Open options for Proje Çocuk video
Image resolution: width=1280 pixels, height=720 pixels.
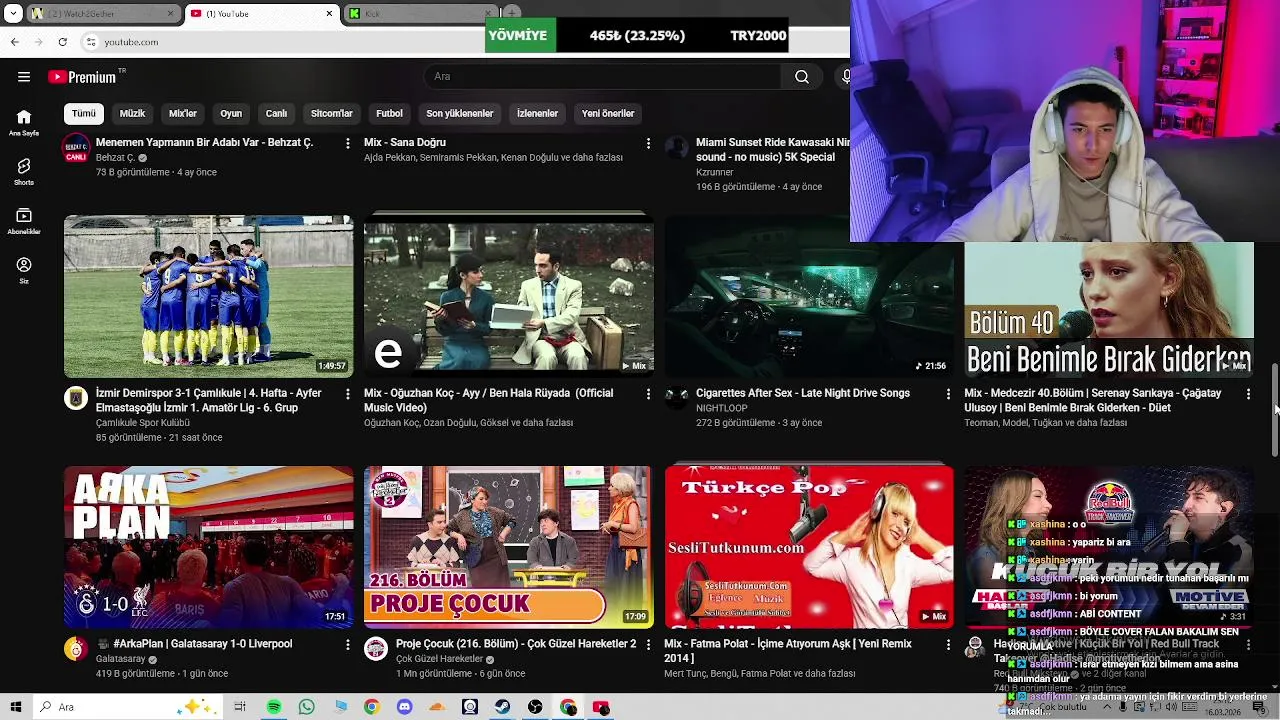tap(648, 645)
